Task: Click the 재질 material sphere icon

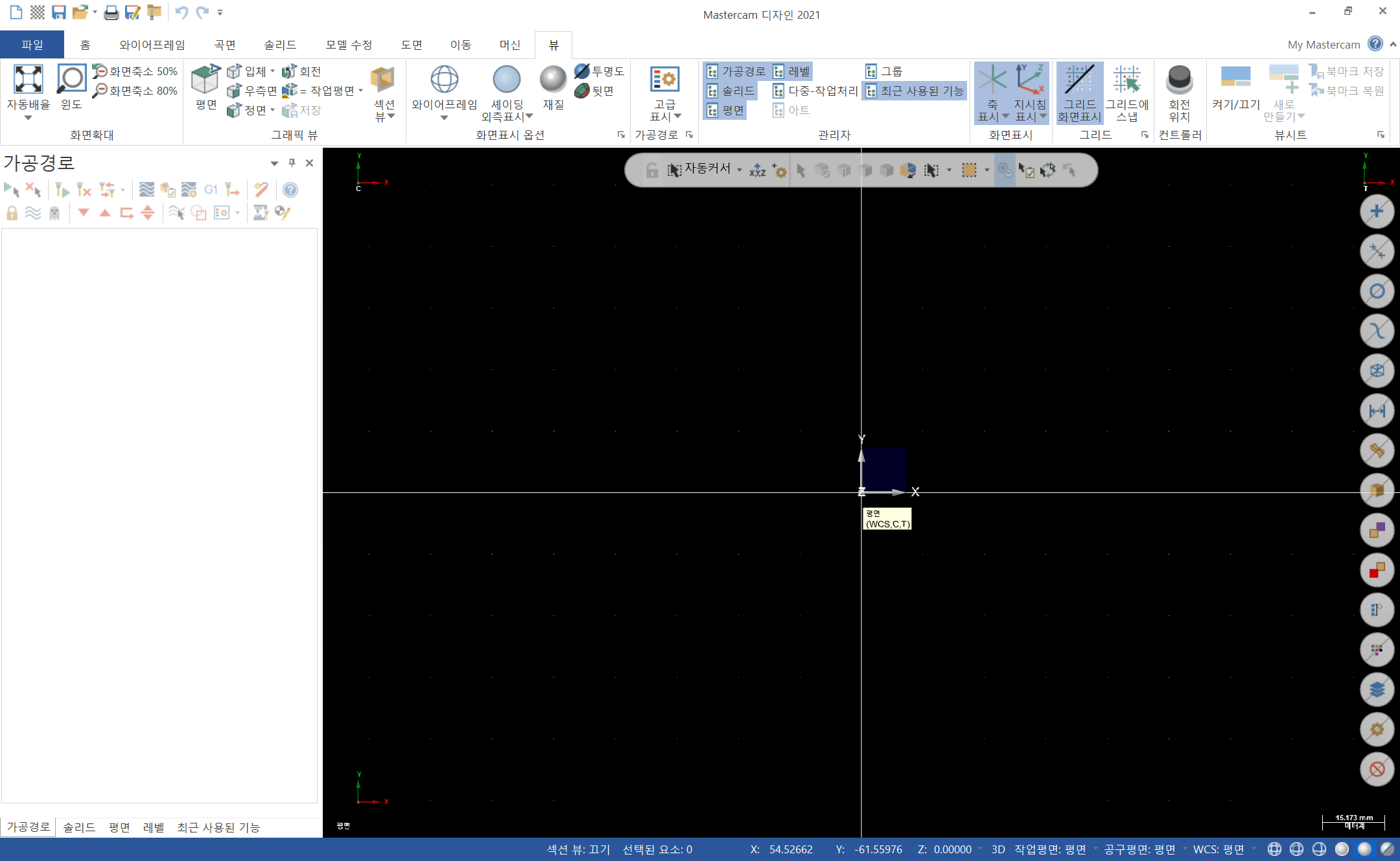Action: coord(553,80)
